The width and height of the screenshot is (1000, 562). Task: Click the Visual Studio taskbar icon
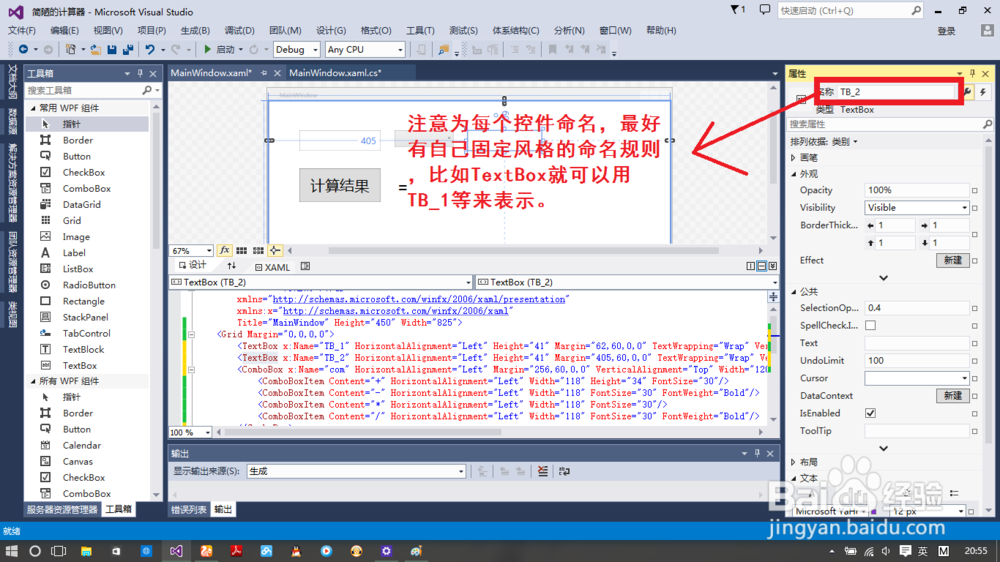click(176, 551)
